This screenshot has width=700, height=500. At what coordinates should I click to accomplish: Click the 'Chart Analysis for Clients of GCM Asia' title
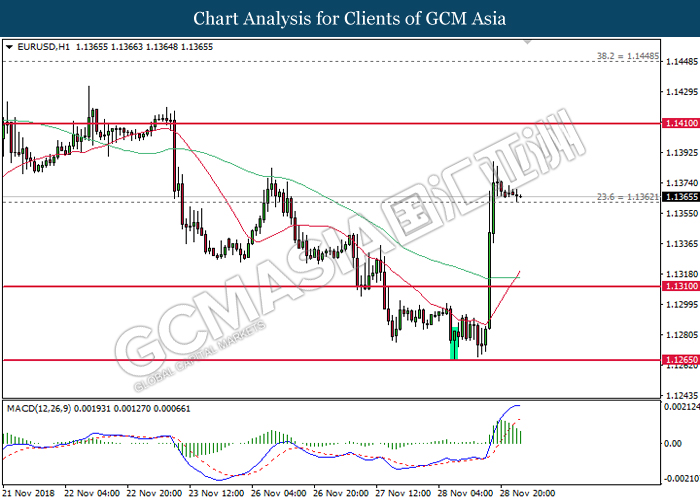click(350, 19)
